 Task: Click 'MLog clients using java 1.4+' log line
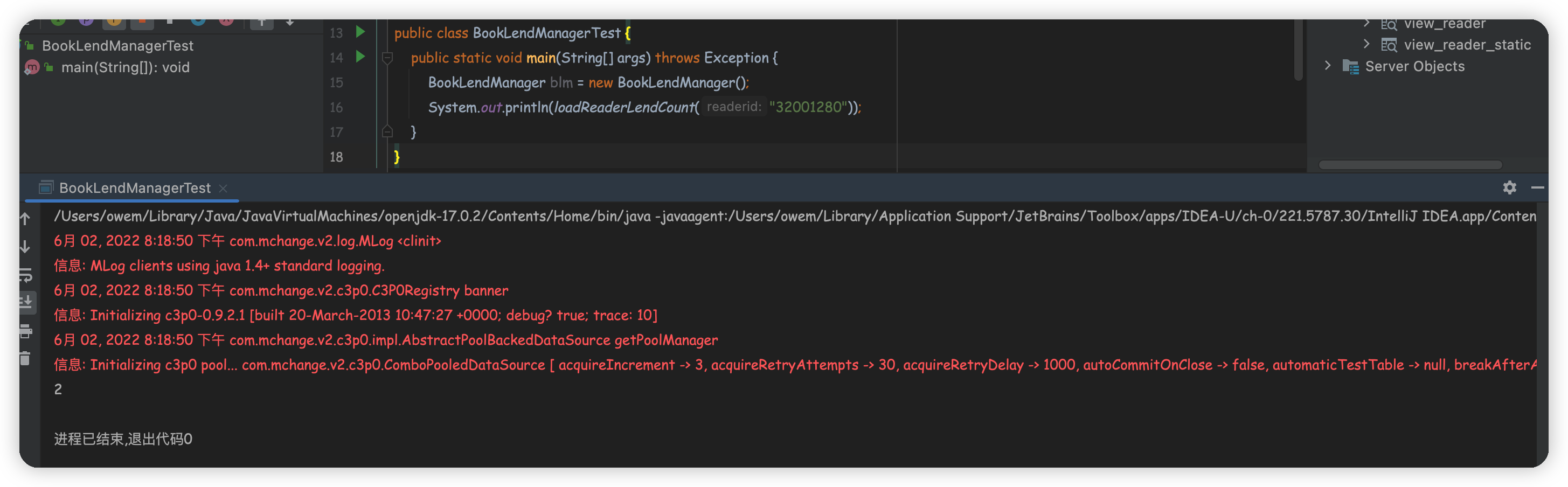219,266
